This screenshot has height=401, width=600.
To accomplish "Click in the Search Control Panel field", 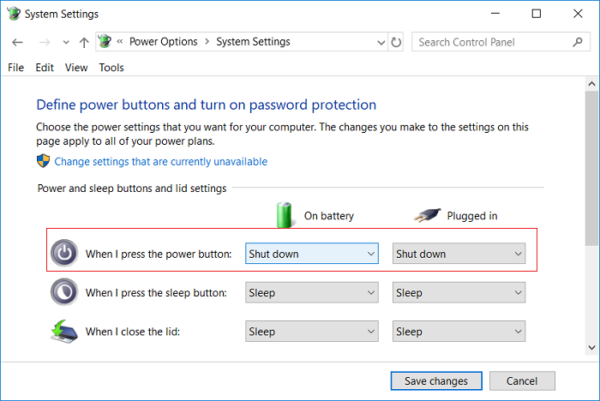I will (494, 42).
